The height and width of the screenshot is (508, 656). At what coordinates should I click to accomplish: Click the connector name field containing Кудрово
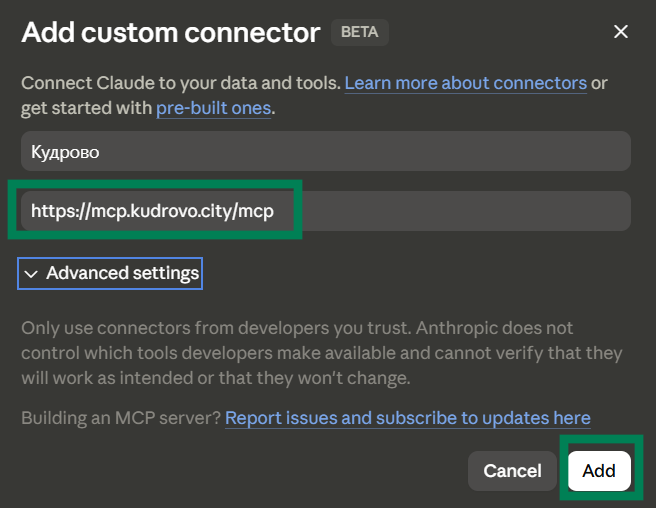click(326, 151)
